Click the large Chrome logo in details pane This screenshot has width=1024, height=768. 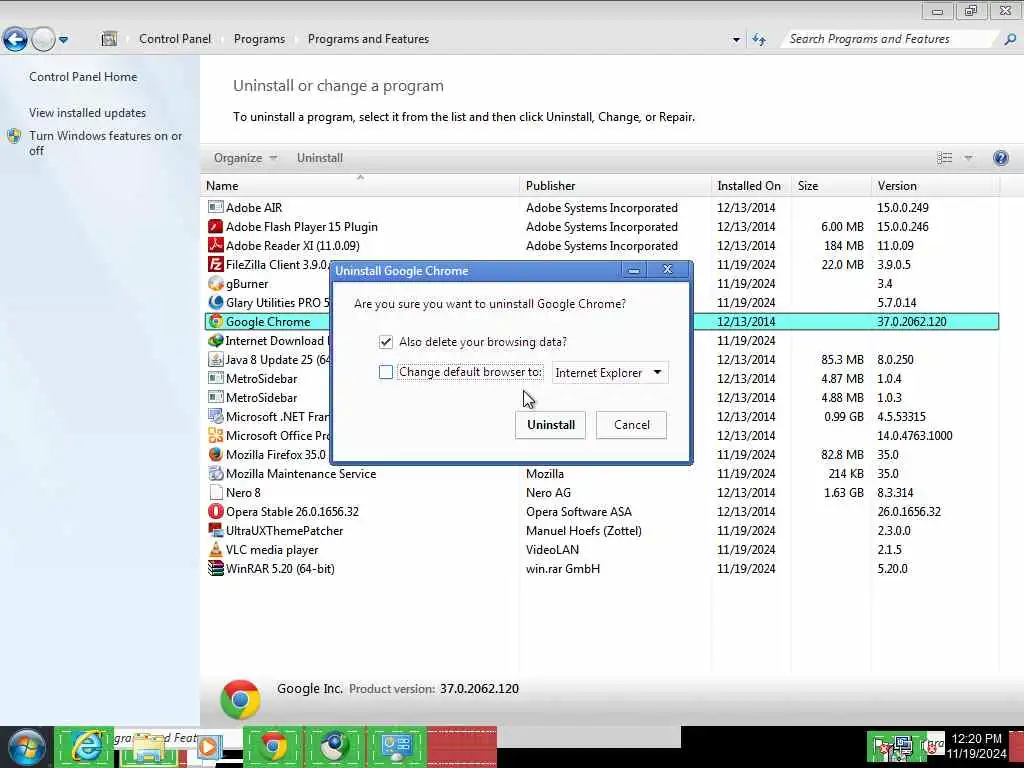240,699
